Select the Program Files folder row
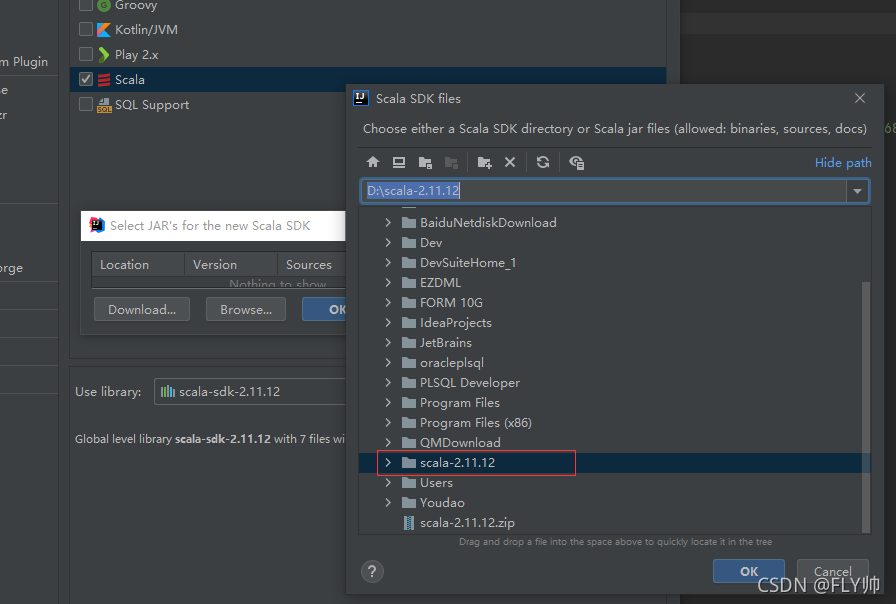The height and width of the screenshot is (604, 896). (x=610, y=403)
